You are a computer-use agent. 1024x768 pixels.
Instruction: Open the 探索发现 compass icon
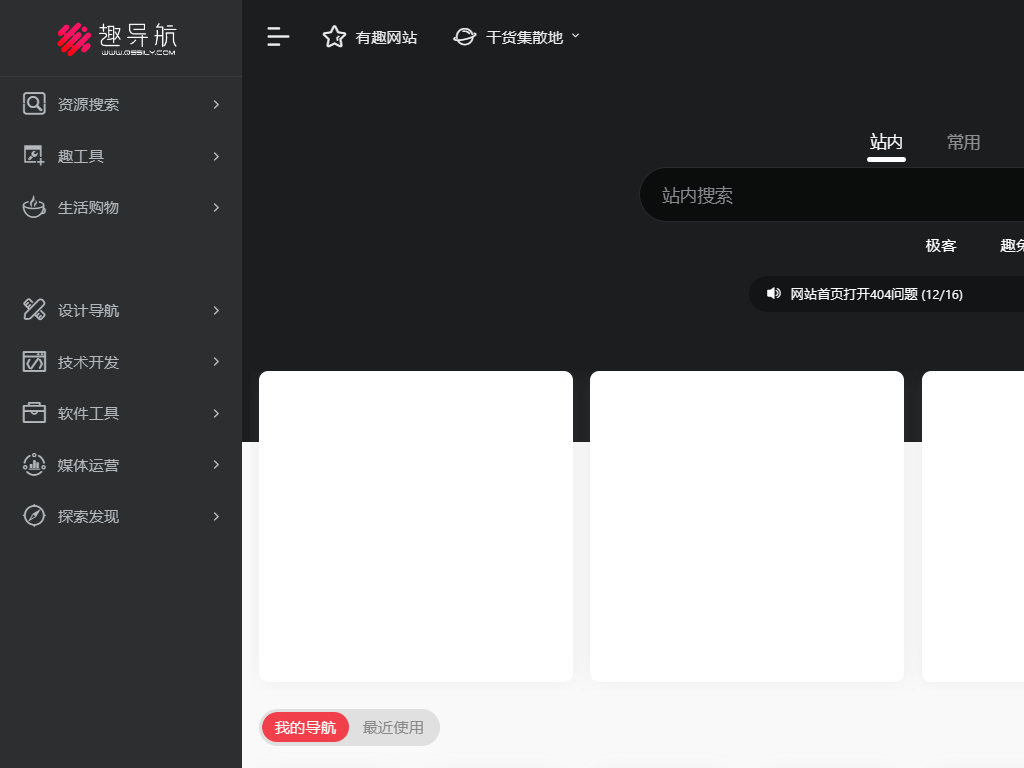coord(34,516)
